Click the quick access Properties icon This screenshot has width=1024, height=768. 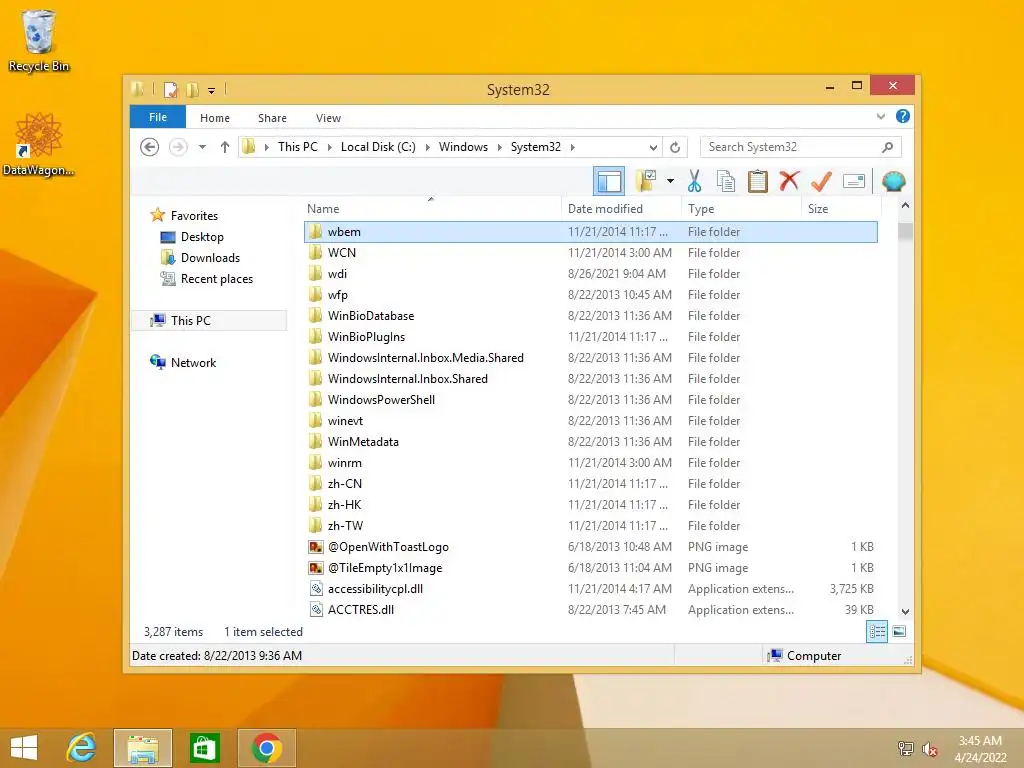coord(170,89)
